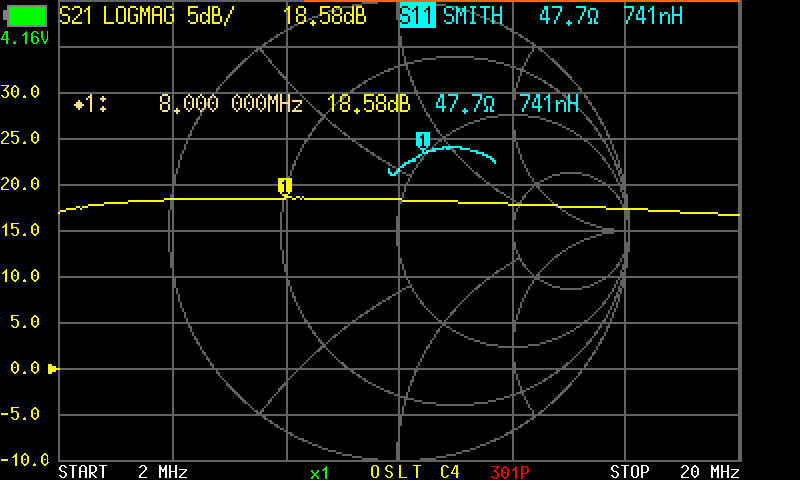Click the -10.0 Y-axis scale label
800x480 pixels.
pyautogui.click(x=24, y=460)
